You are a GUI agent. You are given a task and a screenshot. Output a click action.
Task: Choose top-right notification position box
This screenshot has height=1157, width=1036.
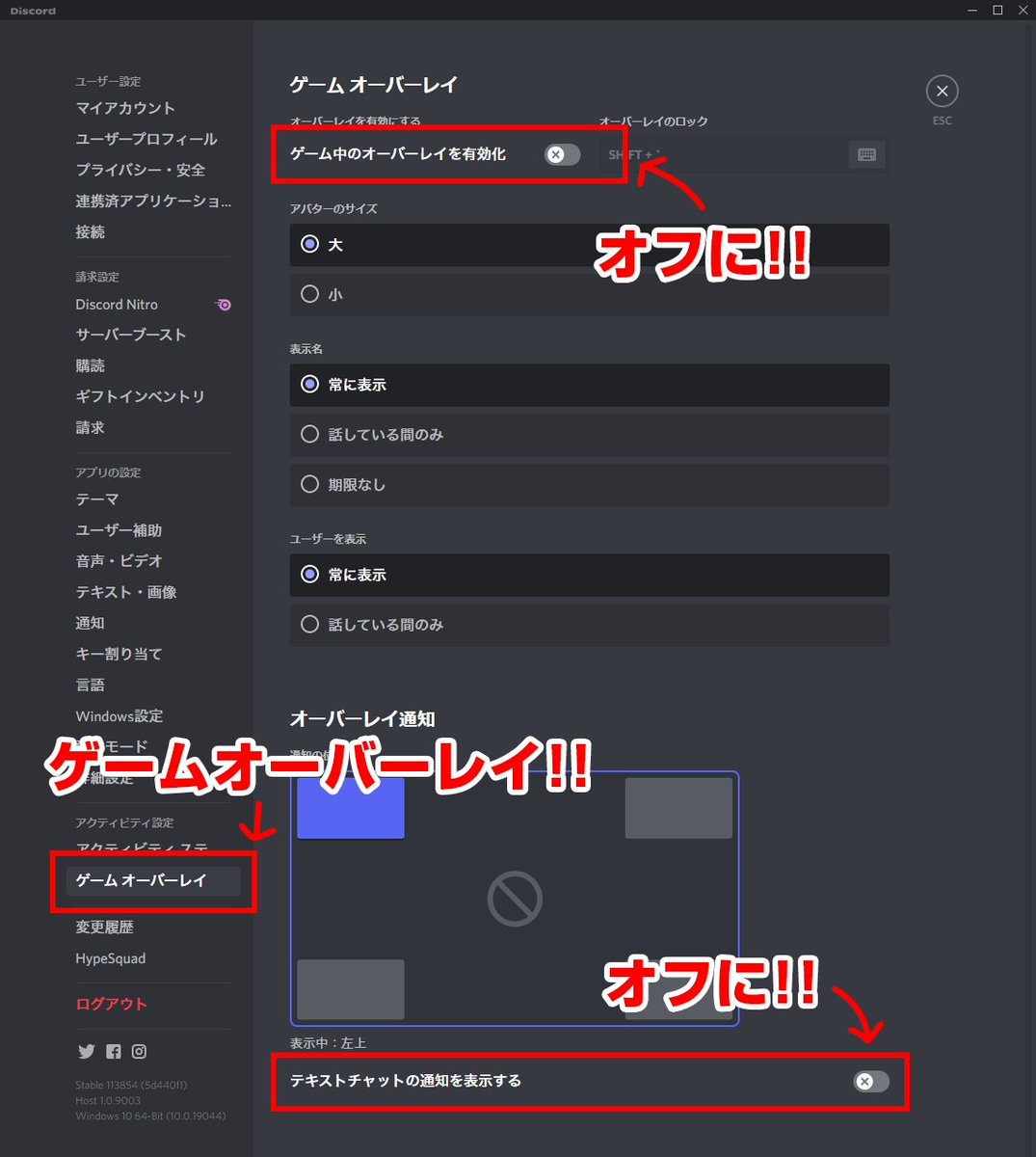point(678,807)
